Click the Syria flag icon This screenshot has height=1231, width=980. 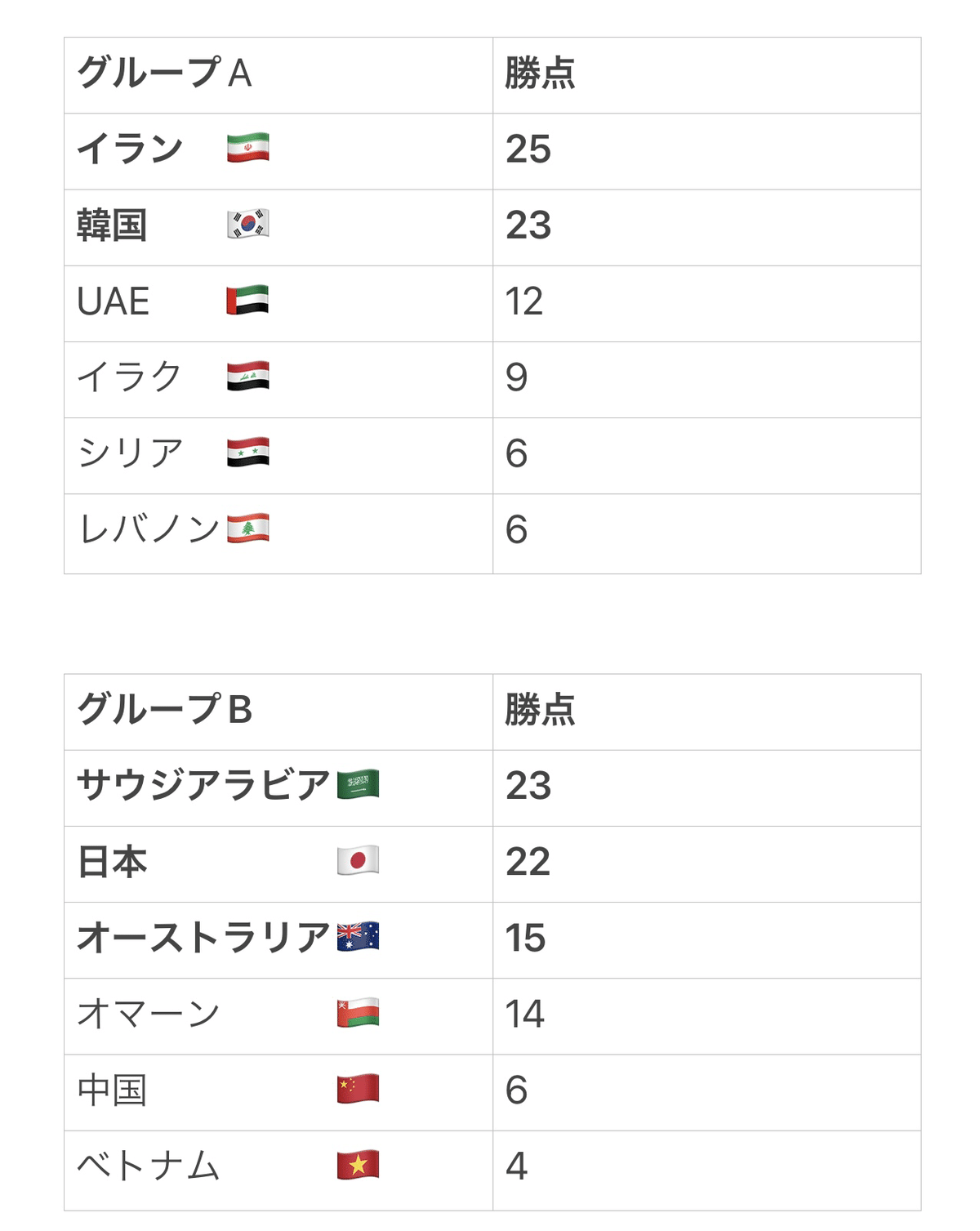point(248,452)
